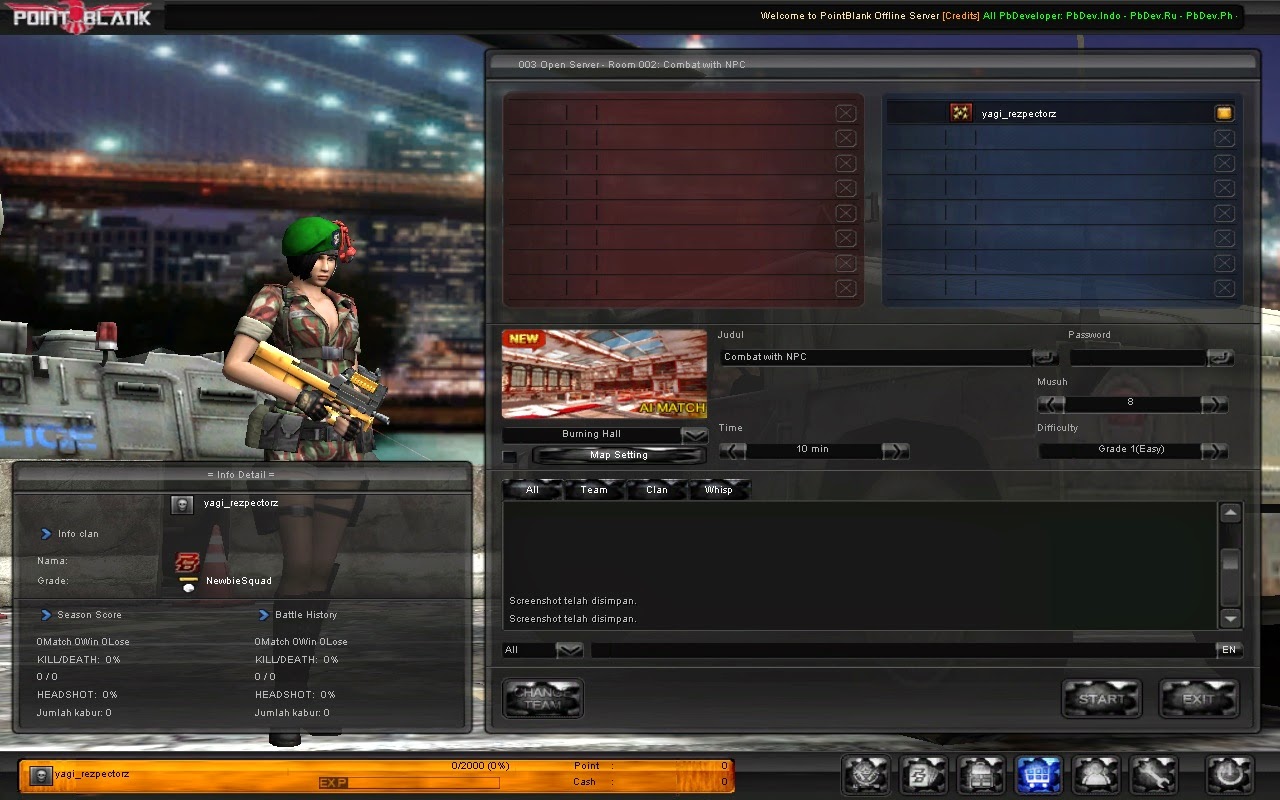Click the Battle History arrow icon
The image size is (1280, 800).
point(264,615)
